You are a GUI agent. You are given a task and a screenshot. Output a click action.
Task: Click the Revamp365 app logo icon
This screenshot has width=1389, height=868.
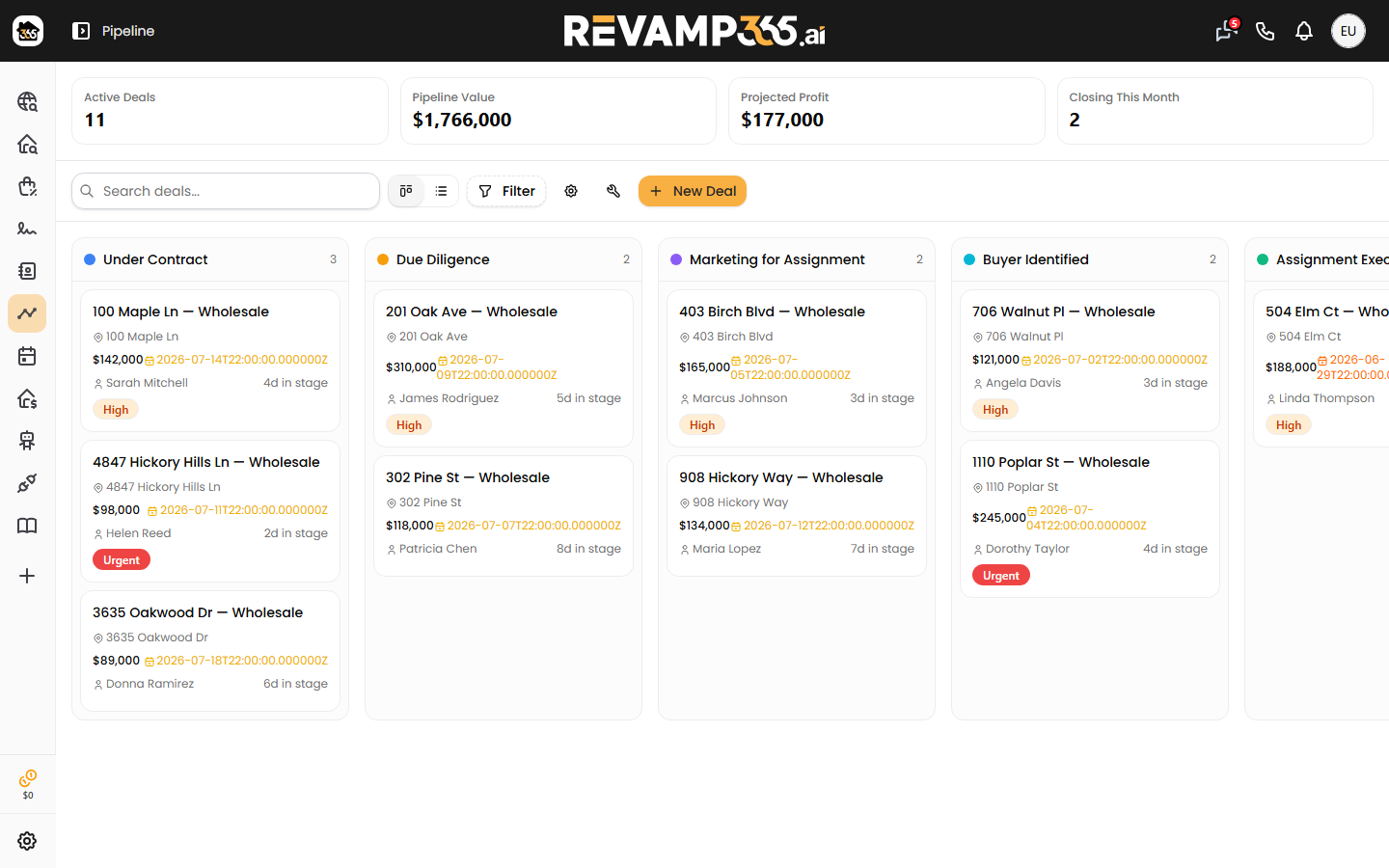point(28,31)
